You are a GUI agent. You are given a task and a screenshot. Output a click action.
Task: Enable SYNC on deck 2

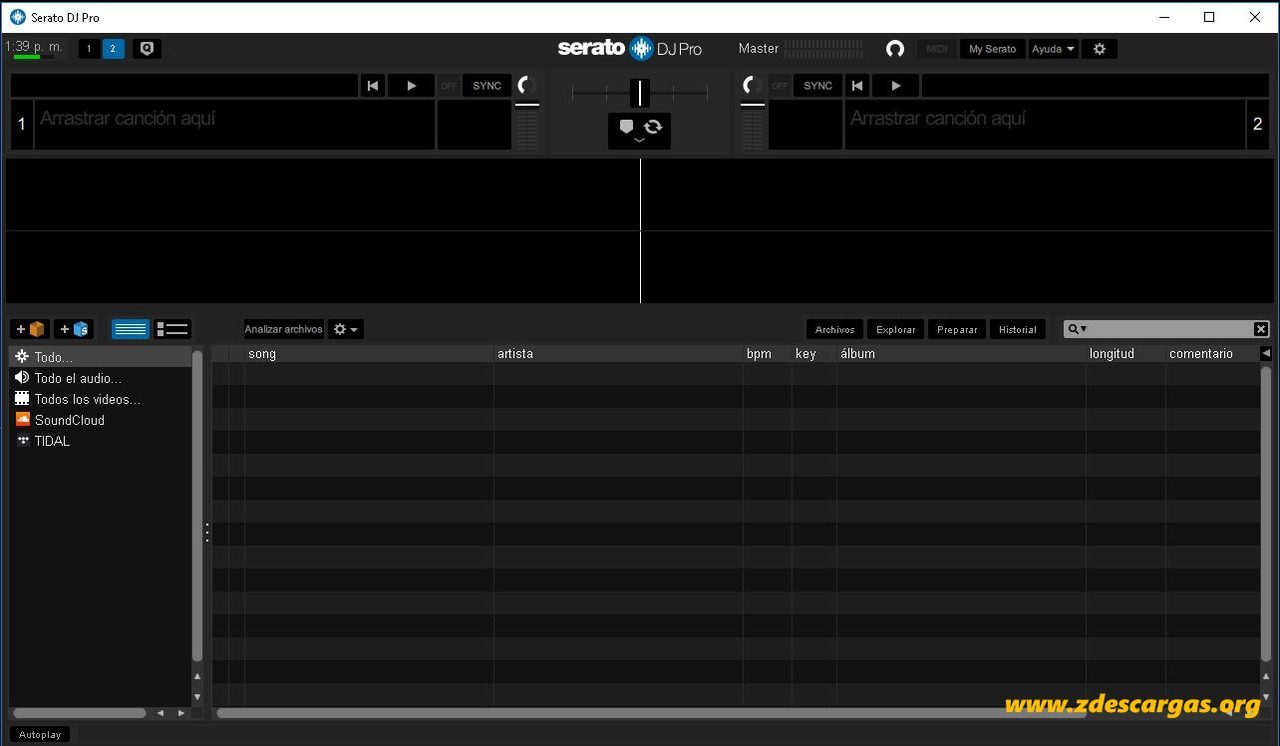pyautogui.click(x=818, y=86)
